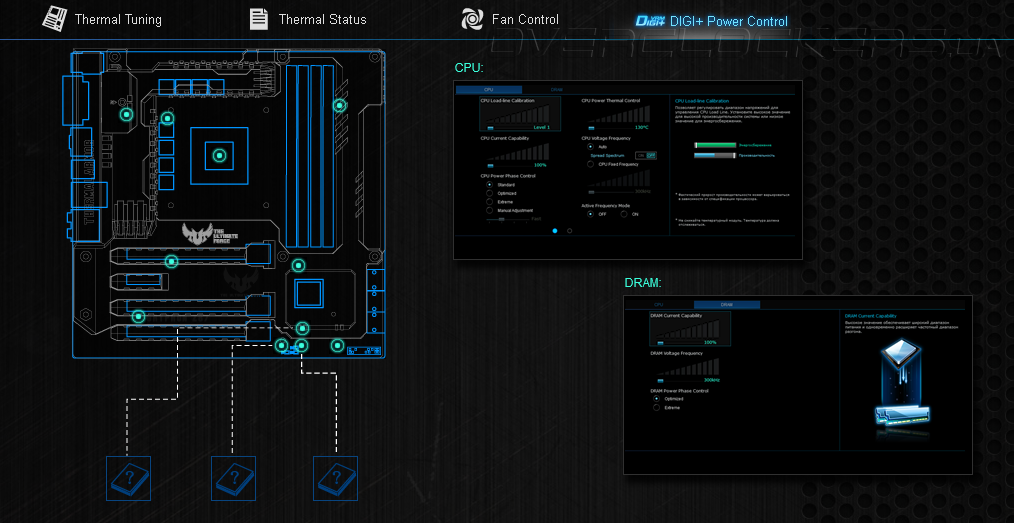Select the sensor beside the DIMM slots
The image size is (1014, 523).
pyautogui.click(x=339, y=105)
